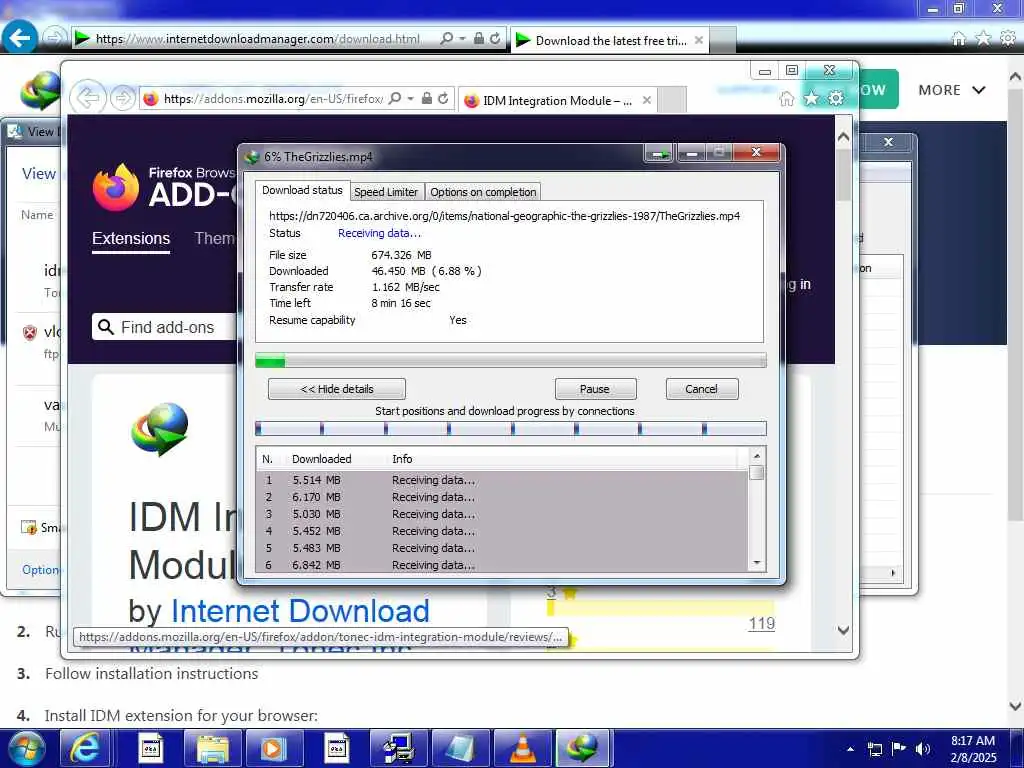Click refresh icon in addons.mozilla.org address bar
The width and height of the screenshot is (1024, 768).
[443, 99]
